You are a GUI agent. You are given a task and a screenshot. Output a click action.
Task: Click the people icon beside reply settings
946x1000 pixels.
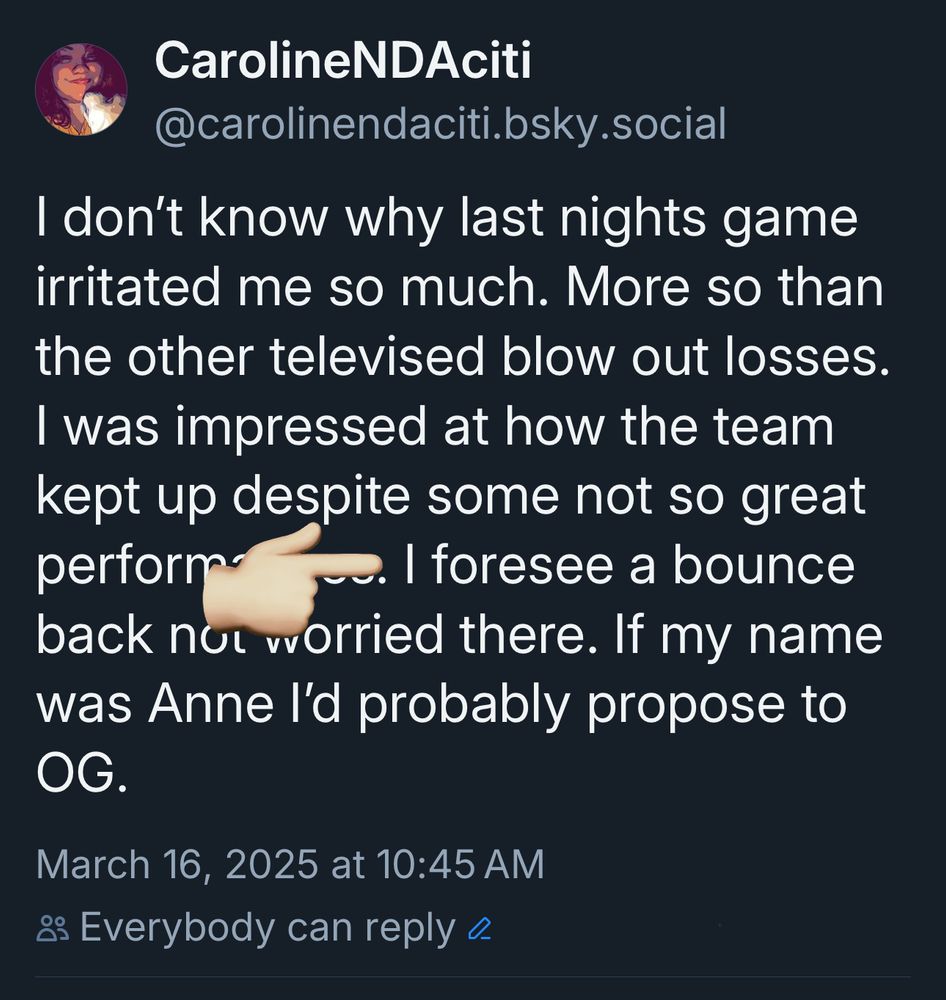(x=52, y=929)
